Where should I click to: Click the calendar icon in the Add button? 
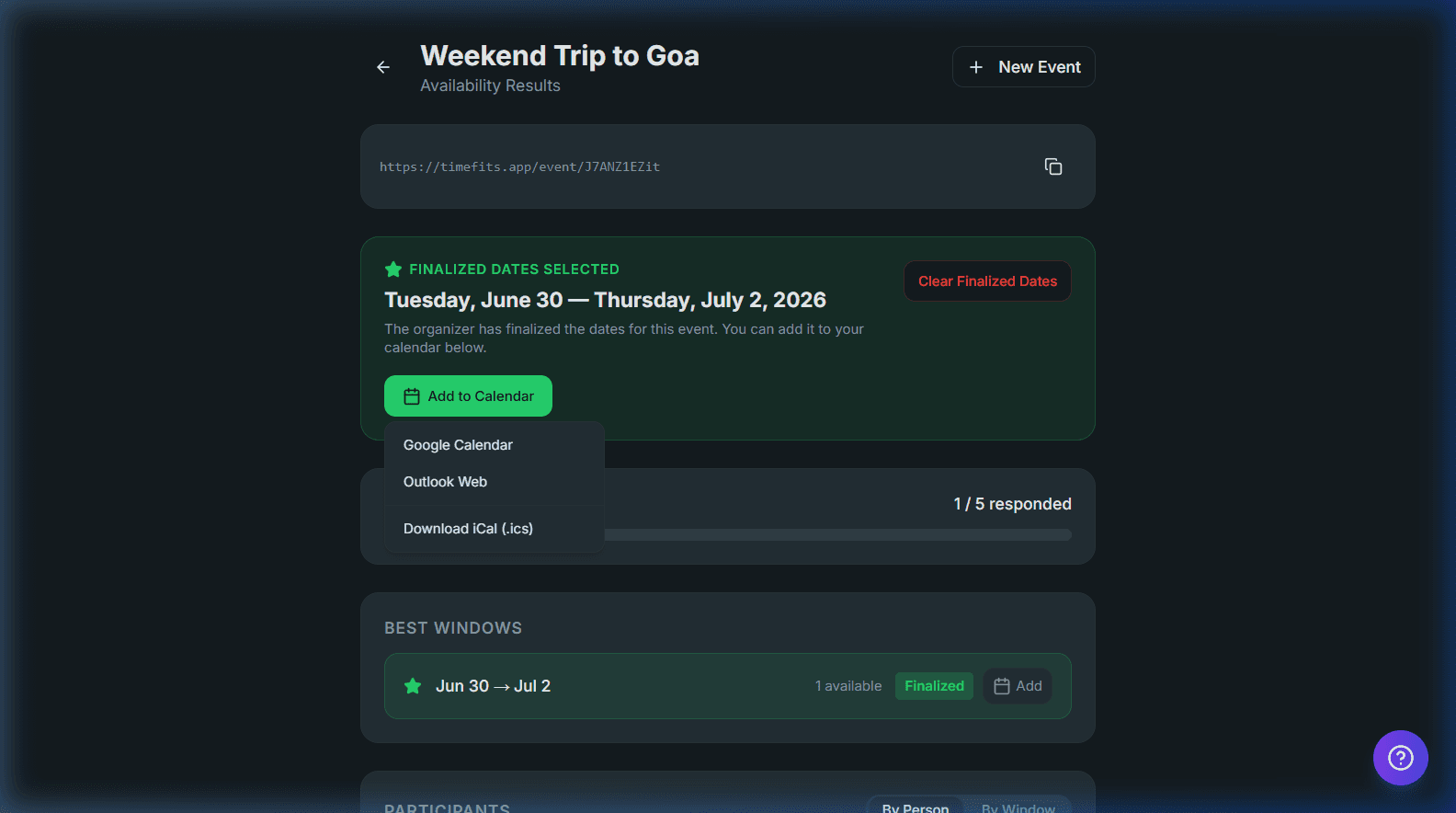click(x=1002, y=686)
